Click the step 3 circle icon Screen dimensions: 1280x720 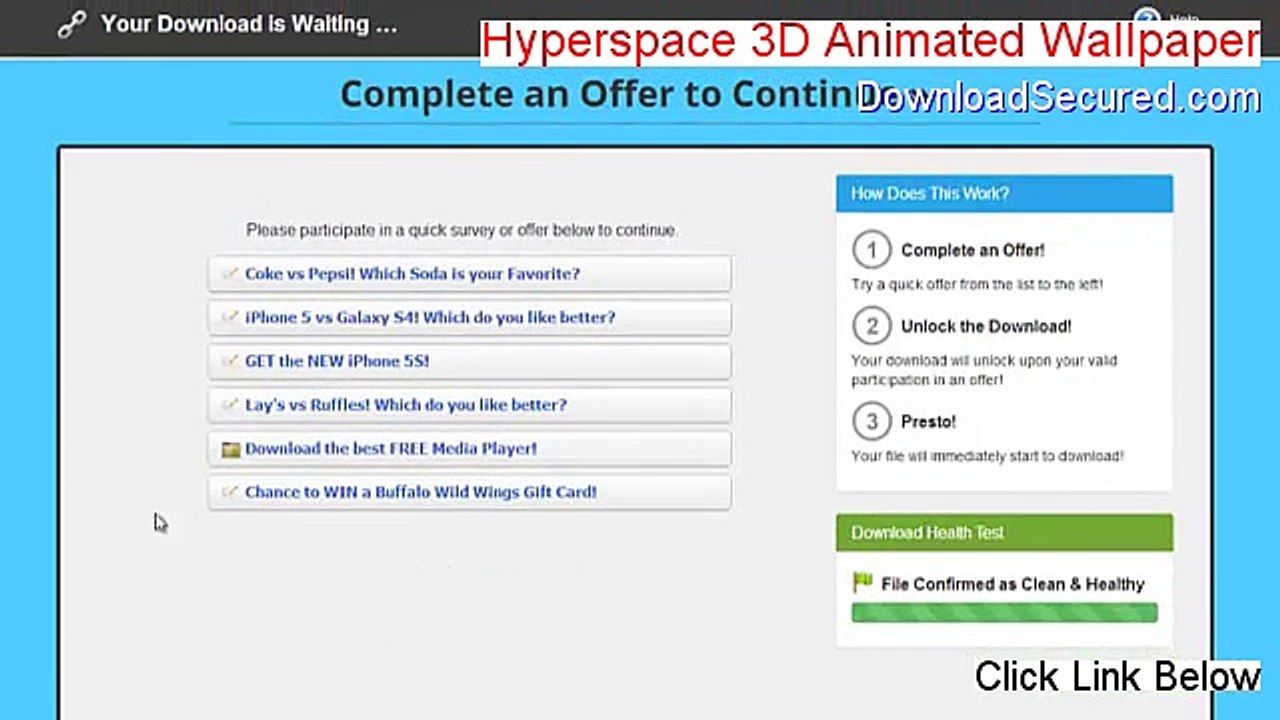(871, 422)
